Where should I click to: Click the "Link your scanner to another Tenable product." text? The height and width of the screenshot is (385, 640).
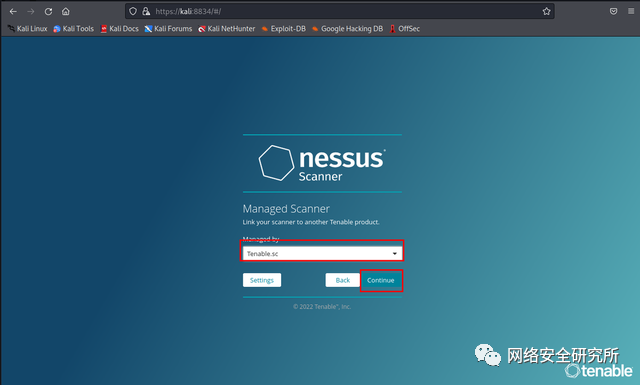tap(311, 222)
